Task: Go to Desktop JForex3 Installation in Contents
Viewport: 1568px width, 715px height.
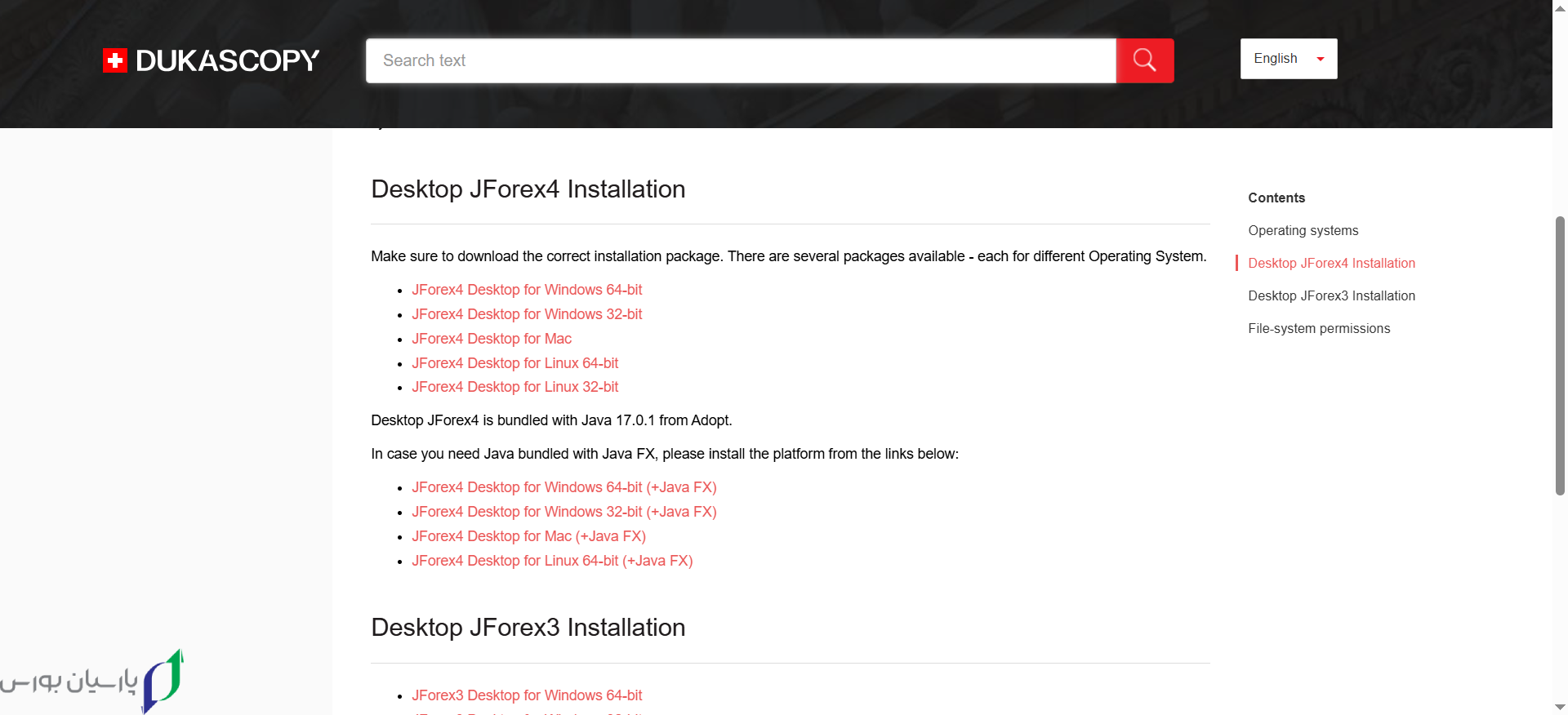Action: (1331, 295)
